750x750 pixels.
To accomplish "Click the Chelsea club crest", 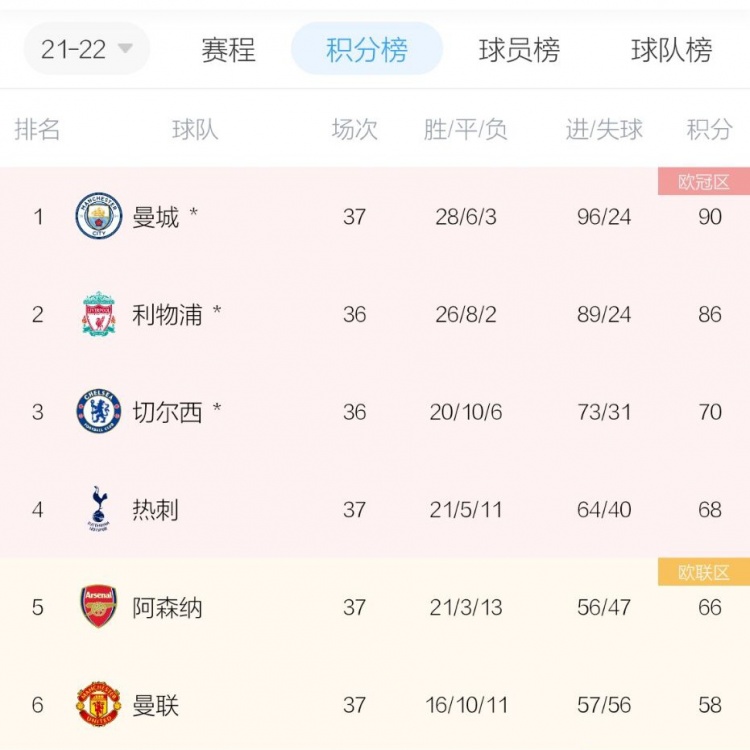I will pos(99,411).
